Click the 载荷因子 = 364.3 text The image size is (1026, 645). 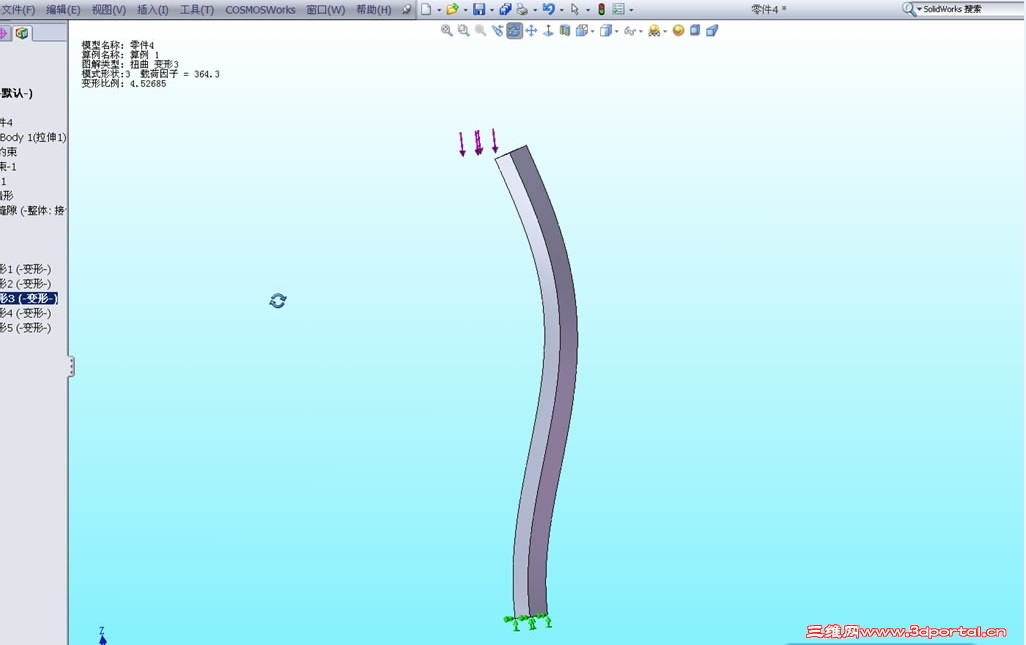coord(180,74)
